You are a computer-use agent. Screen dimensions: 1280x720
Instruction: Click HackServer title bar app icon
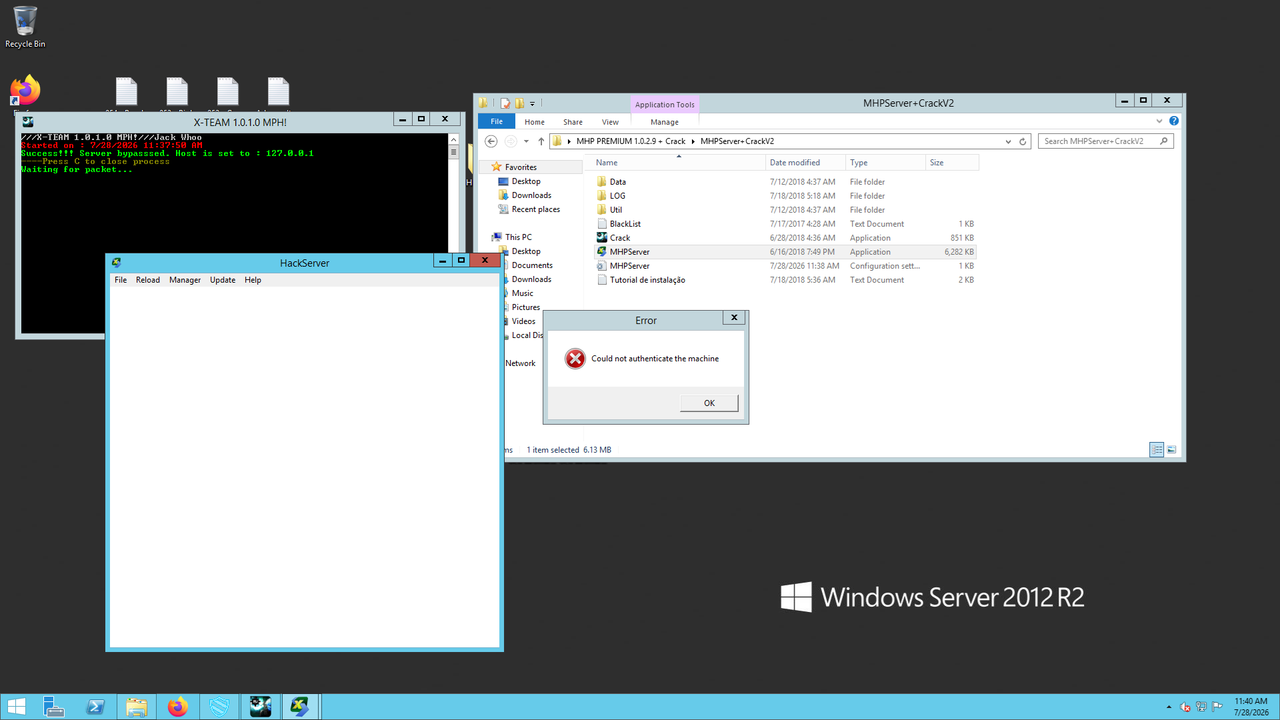(117, 262)
